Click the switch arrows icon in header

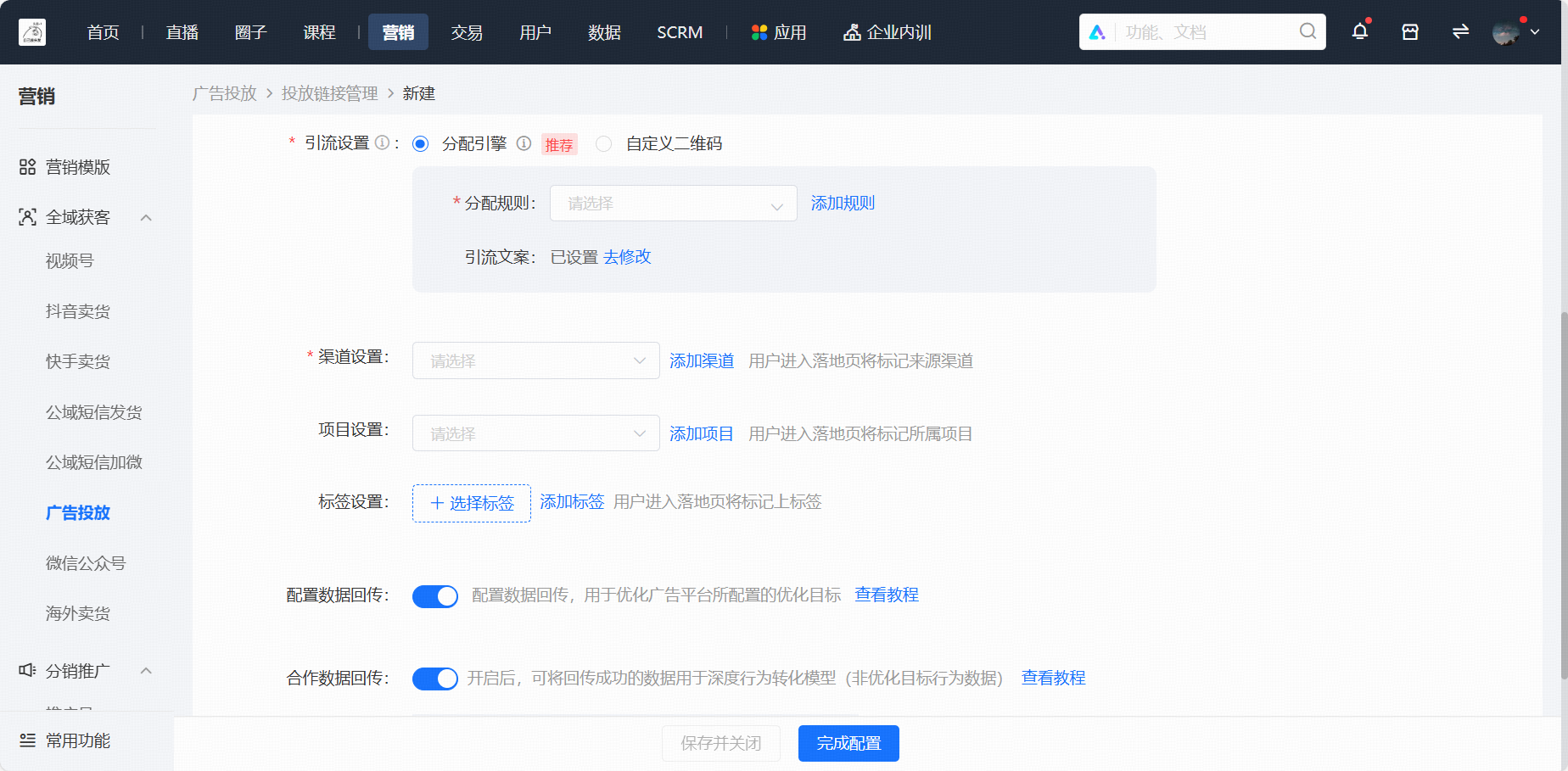pos(1460,31)
